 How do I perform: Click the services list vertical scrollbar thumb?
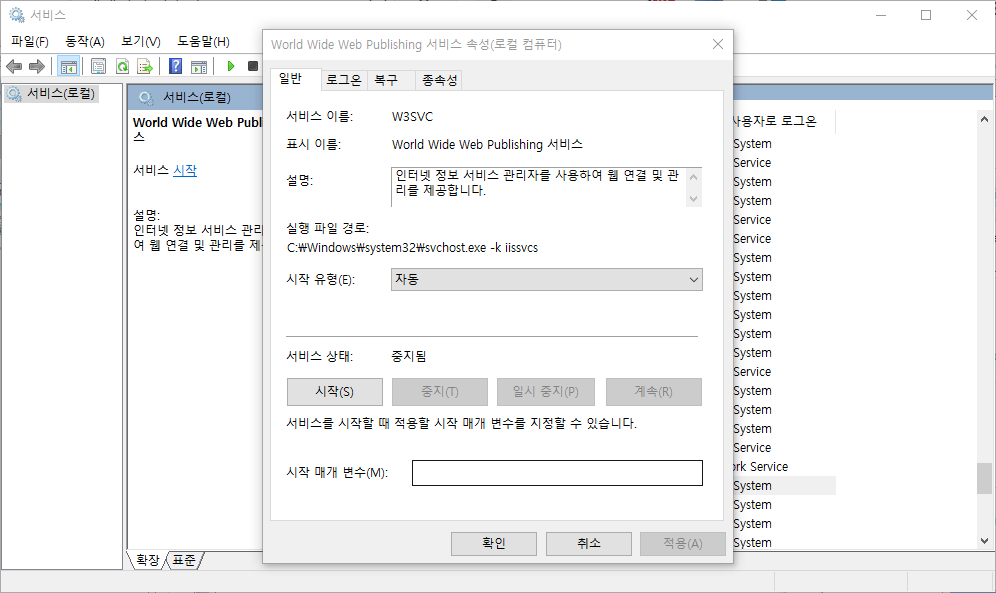click(984, 478)
